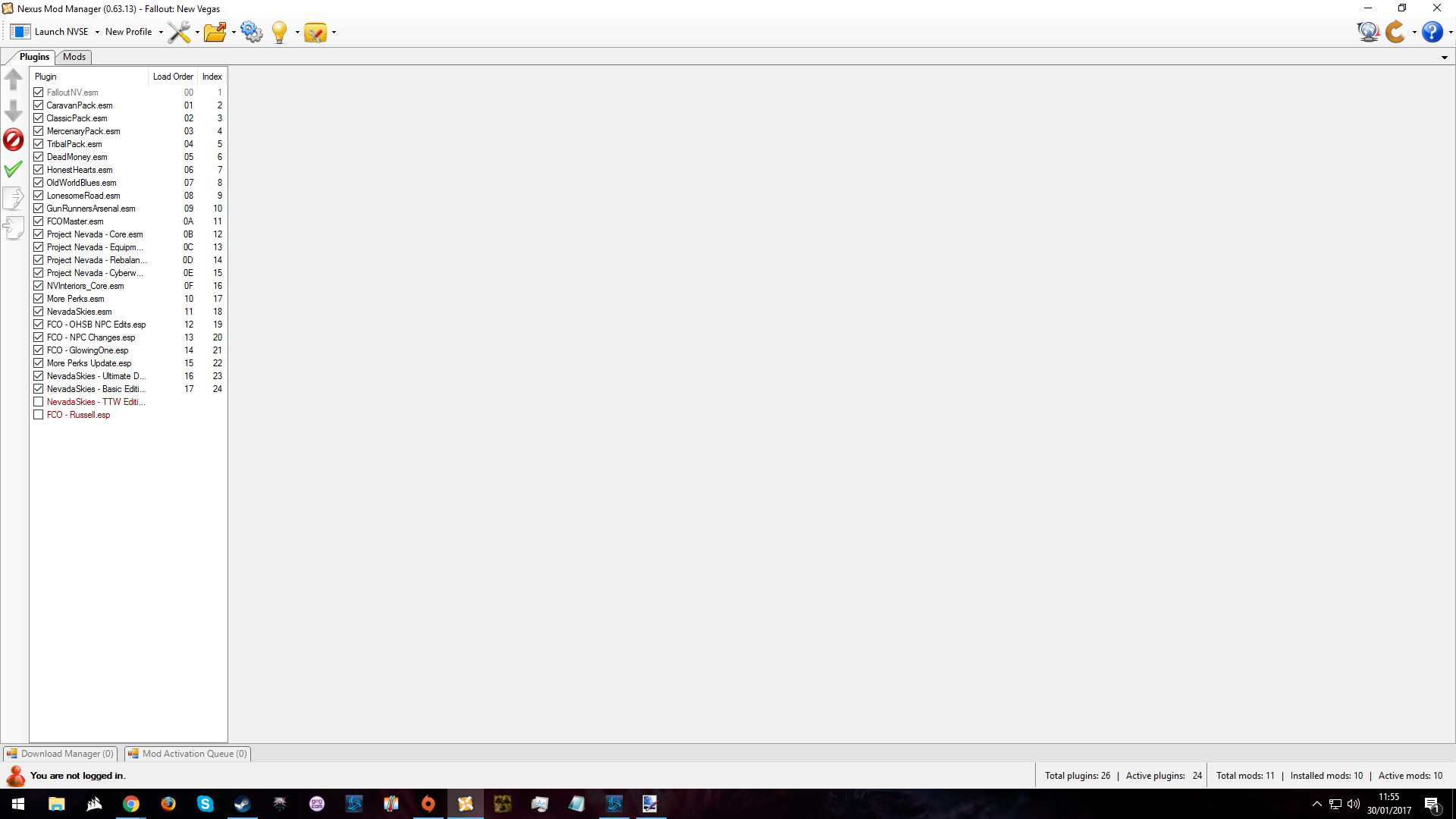Open the game folders icon
This screenshot has height=819, width=1456.
point(215,32)
